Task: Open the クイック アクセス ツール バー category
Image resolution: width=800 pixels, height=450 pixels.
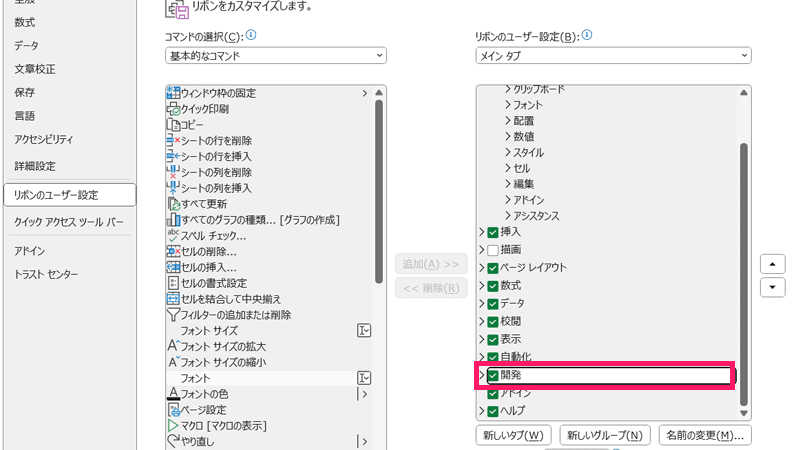Action: click(x=69, y=222)
